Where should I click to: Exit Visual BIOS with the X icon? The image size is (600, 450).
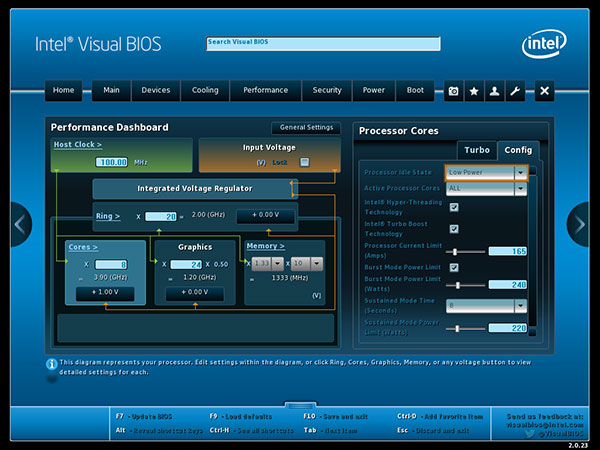544,91
